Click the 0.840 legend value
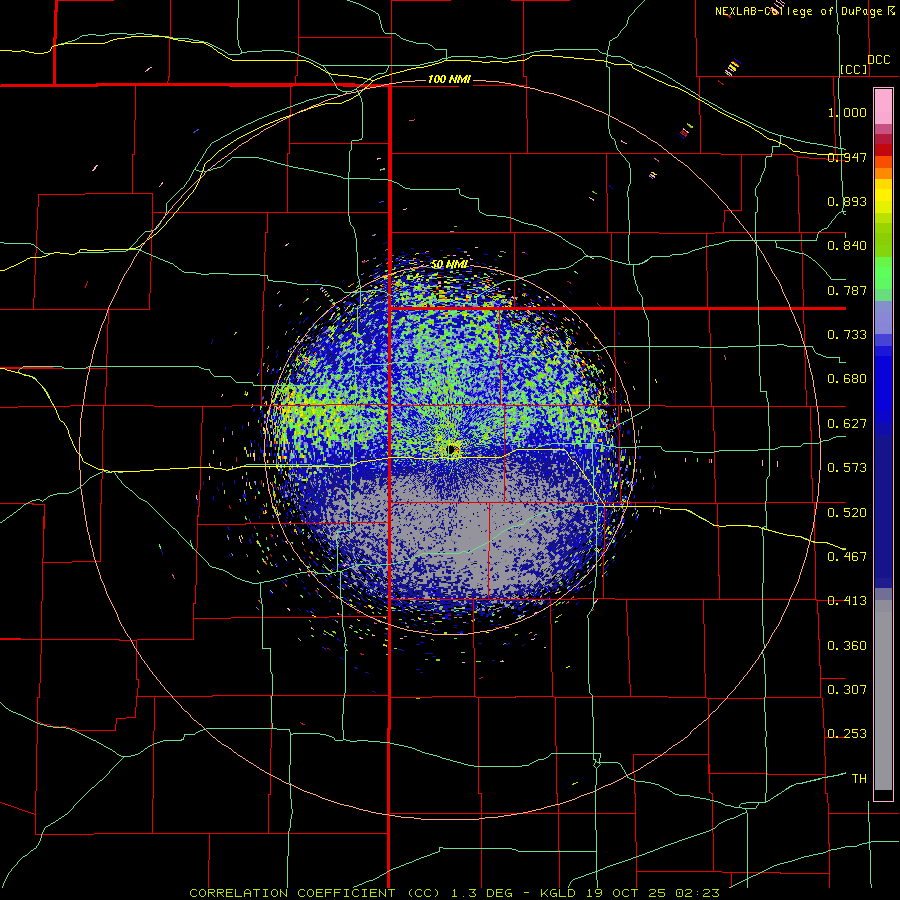This screenshot has width=900, height=900. click(847, 246)
